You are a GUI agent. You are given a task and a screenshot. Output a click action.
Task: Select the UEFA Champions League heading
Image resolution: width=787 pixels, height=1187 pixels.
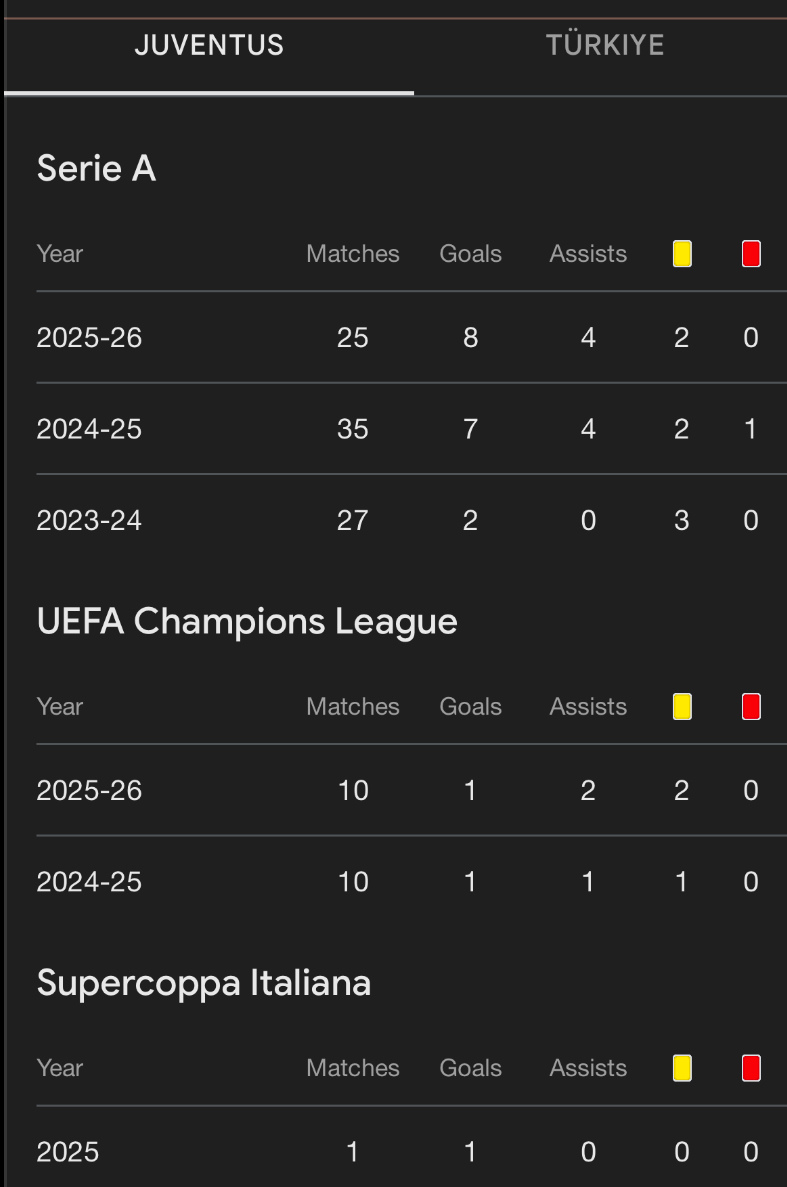(247, 622)
